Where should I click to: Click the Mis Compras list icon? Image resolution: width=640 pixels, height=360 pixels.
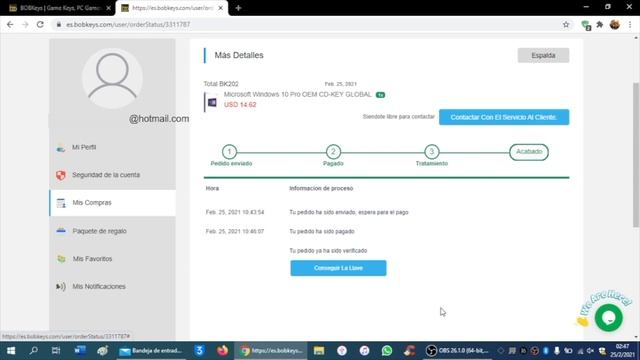(x=61, y=203)
